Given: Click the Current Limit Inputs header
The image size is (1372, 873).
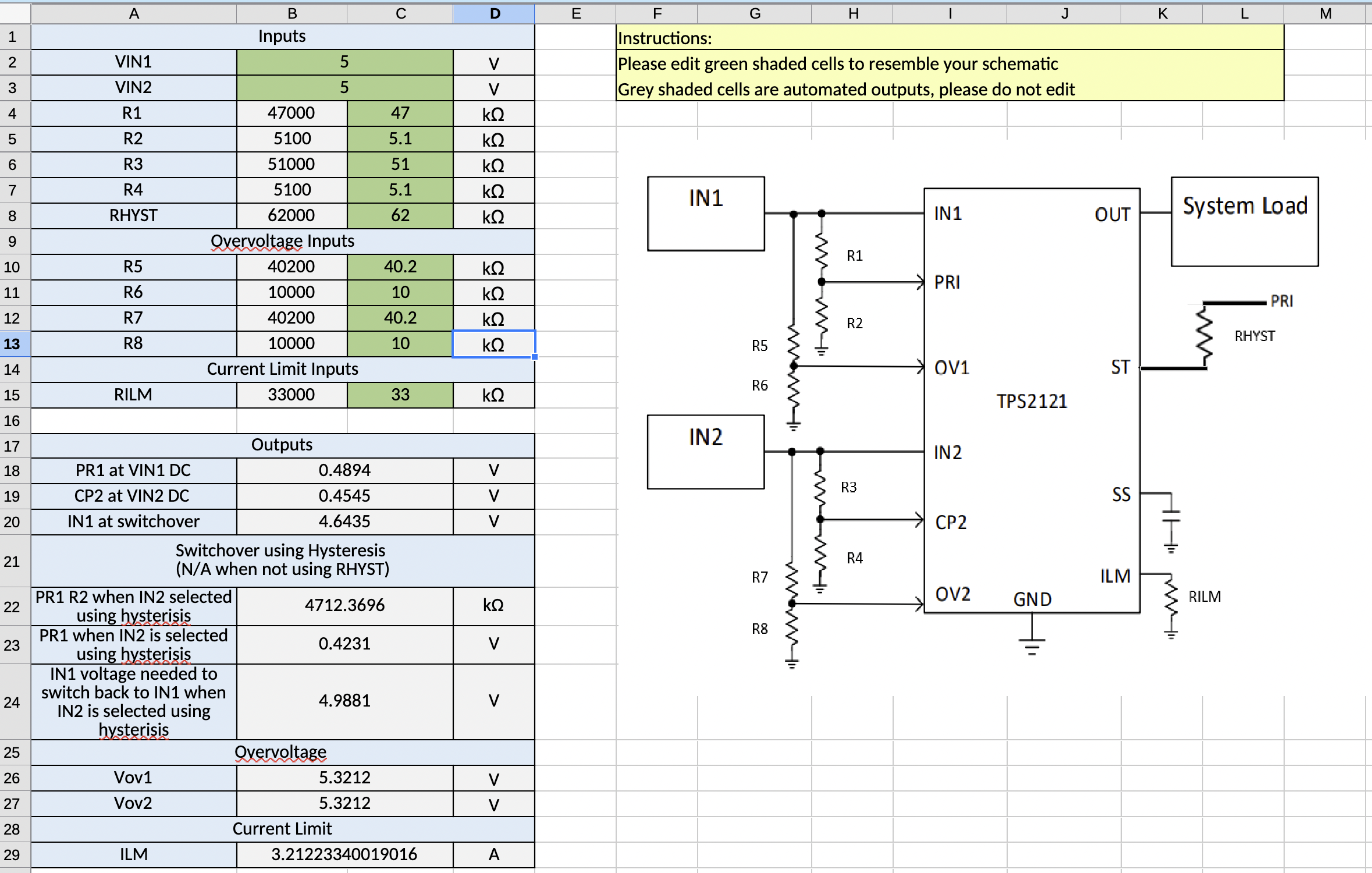Looking at the screenshot, I should click(x=283, y=370).
